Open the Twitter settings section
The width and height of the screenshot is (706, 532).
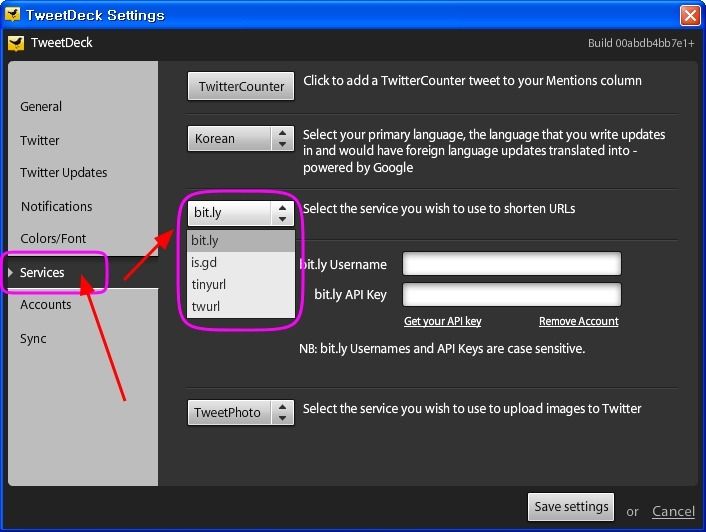pyautogui.click(x=40, y=140)
